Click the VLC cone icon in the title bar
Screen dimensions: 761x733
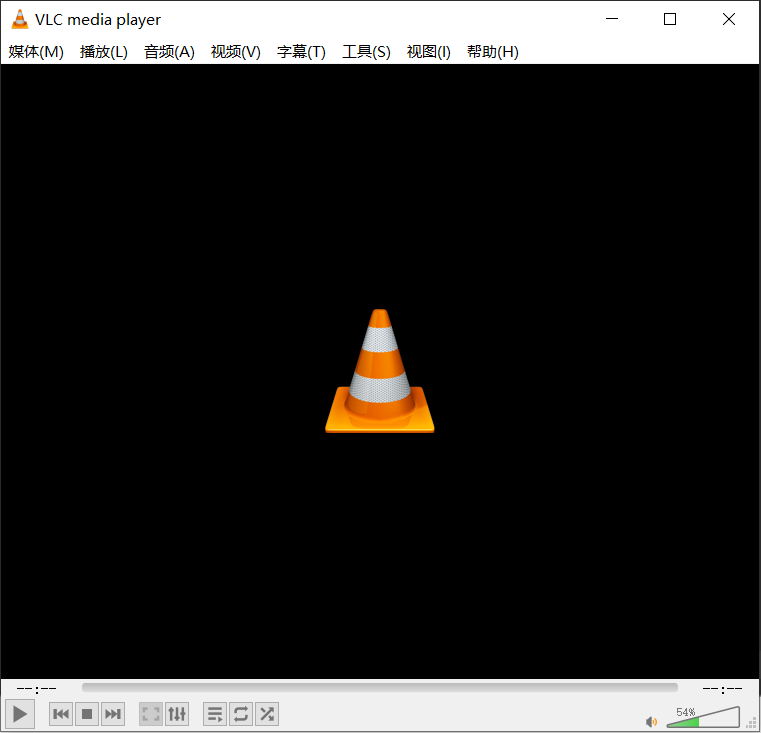click(19, 19)
